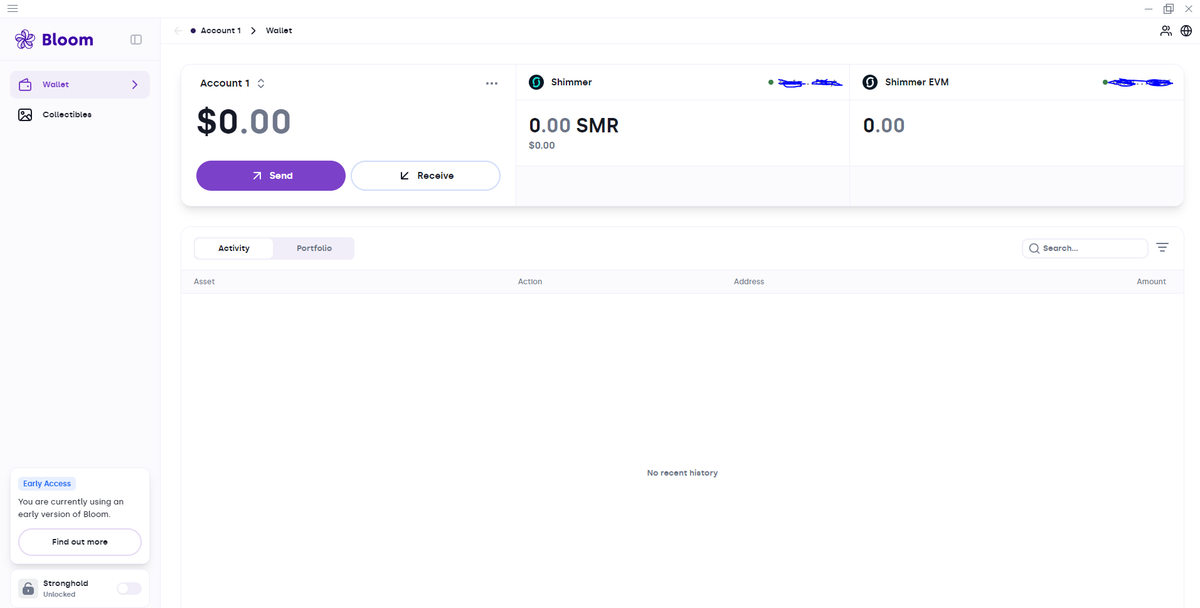Open the activity filter icon

click(1162, 248)
